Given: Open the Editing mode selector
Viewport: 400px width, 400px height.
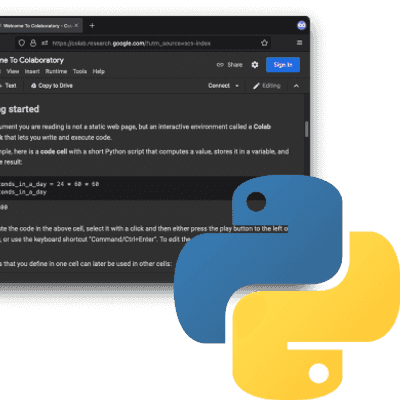Looking at the screenshot, I should [x=267, y=86].
